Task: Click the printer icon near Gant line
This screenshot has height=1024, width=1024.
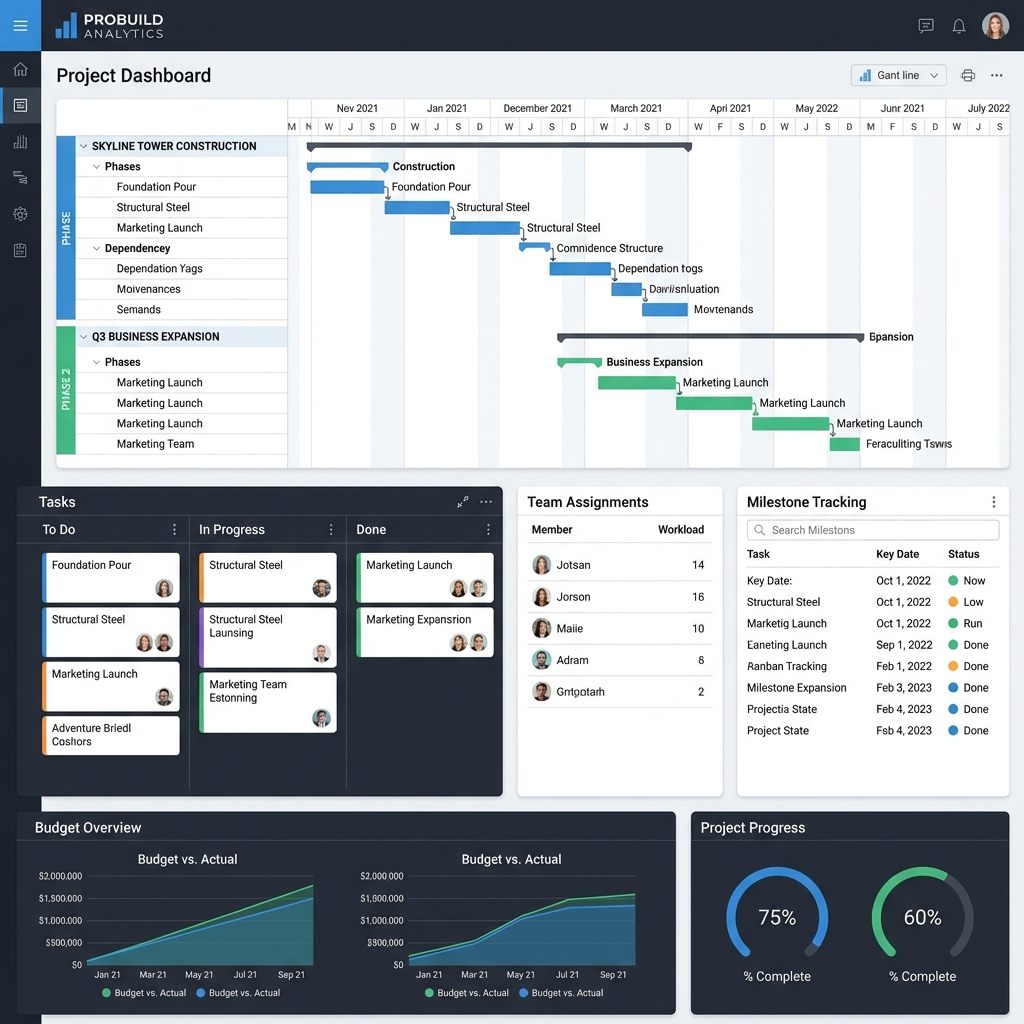Action: (x=967, y=75)
